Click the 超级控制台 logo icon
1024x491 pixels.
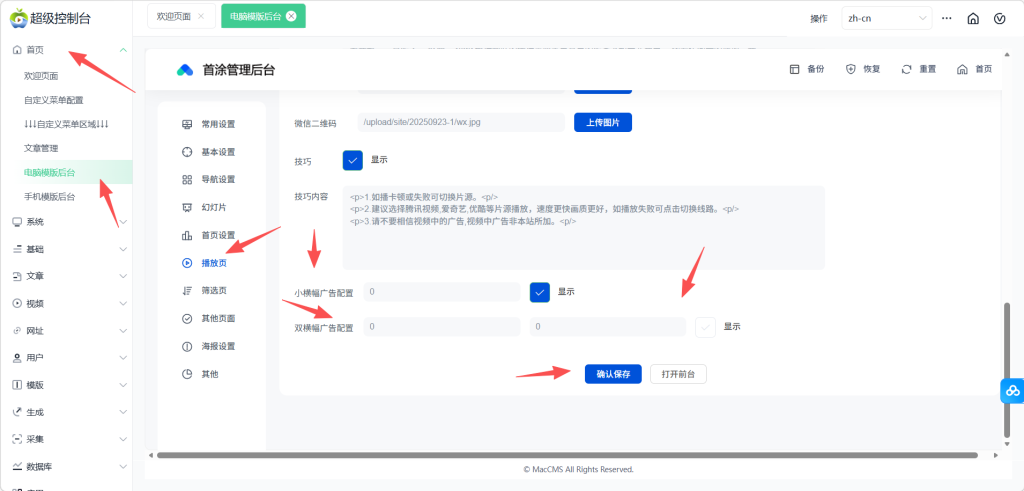pos(19,18)
